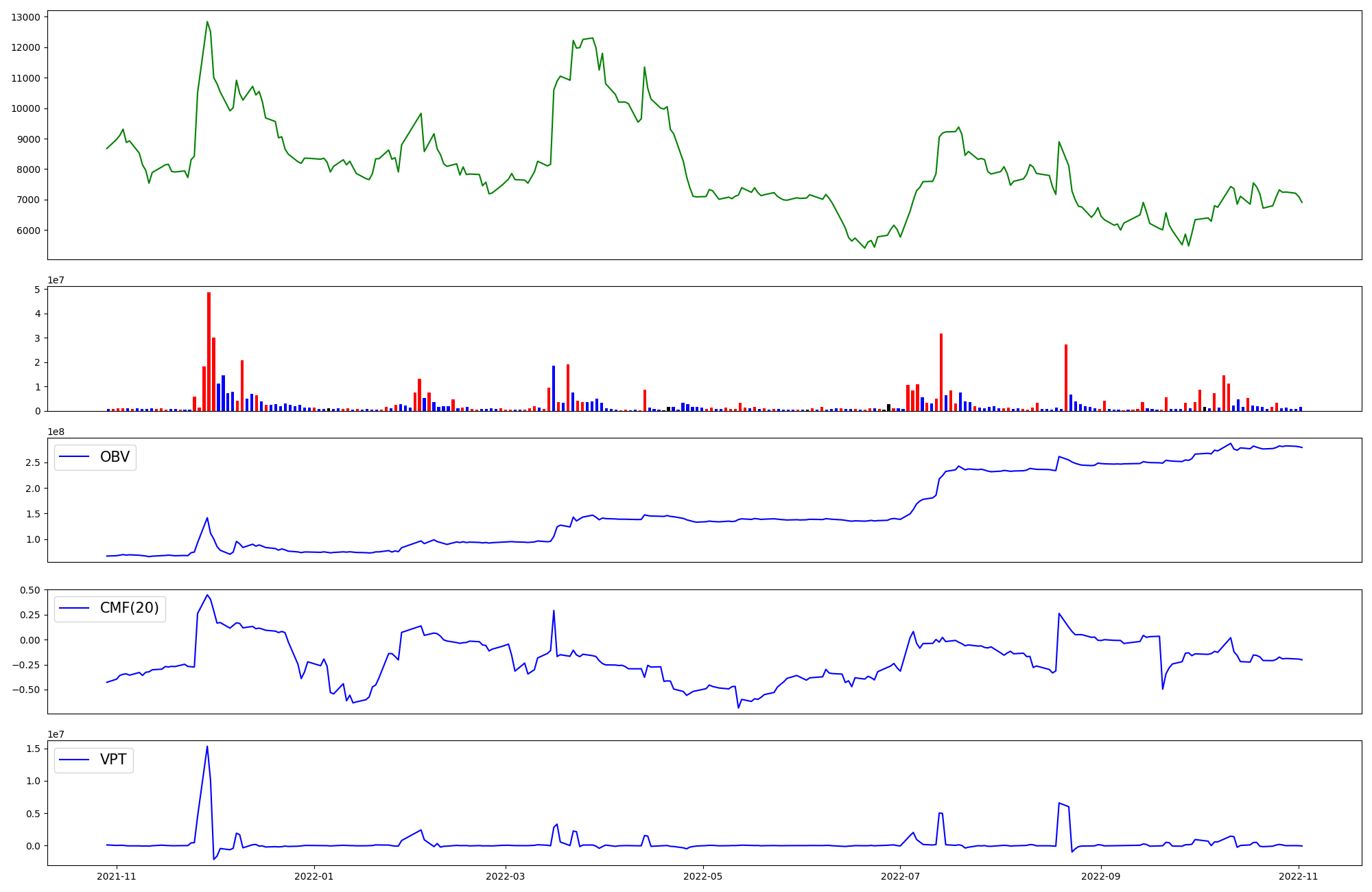Viewport: 1372px width, 892px height.
Task: Click the 13000 tick on the price axis
Action: [25, 17]
